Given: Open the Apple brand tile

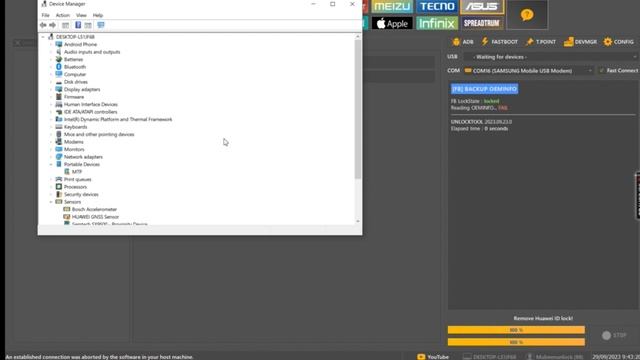Looking at the screenshot, I should pos(392,23).
